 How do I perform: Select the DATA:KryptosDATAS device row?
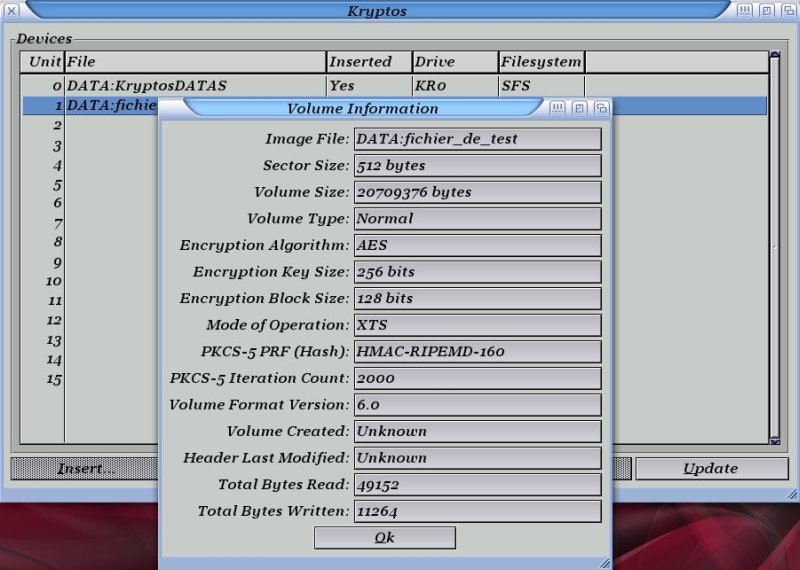[395, 86]
